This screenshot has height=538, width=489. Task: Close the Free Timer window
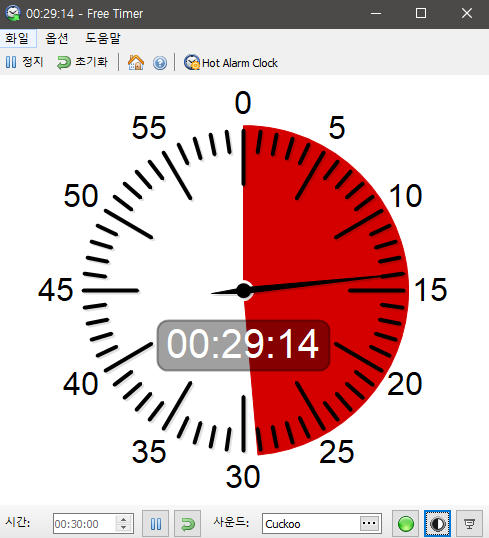tap(466, 14)
